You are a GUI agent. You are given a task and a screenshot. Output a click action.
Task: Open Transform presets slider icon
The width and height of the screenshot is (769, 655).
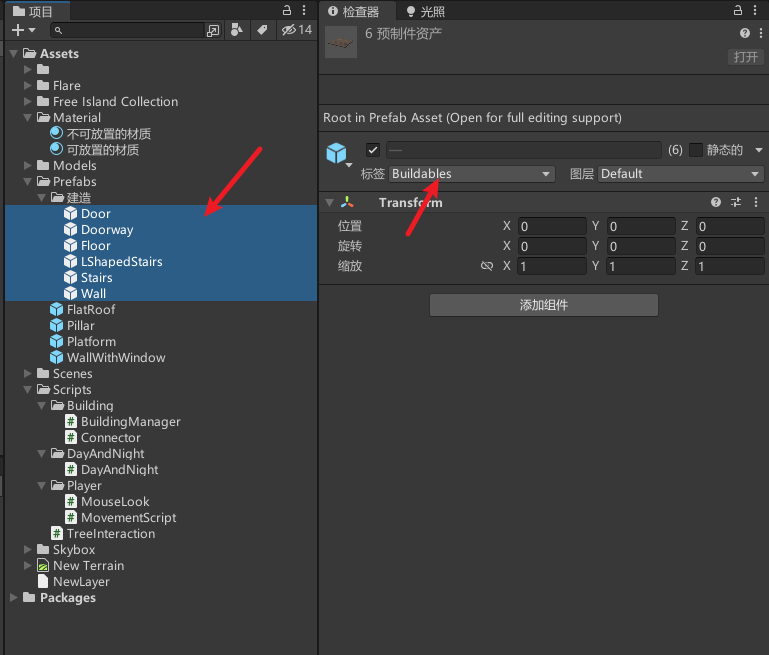(x=736, y=202)
